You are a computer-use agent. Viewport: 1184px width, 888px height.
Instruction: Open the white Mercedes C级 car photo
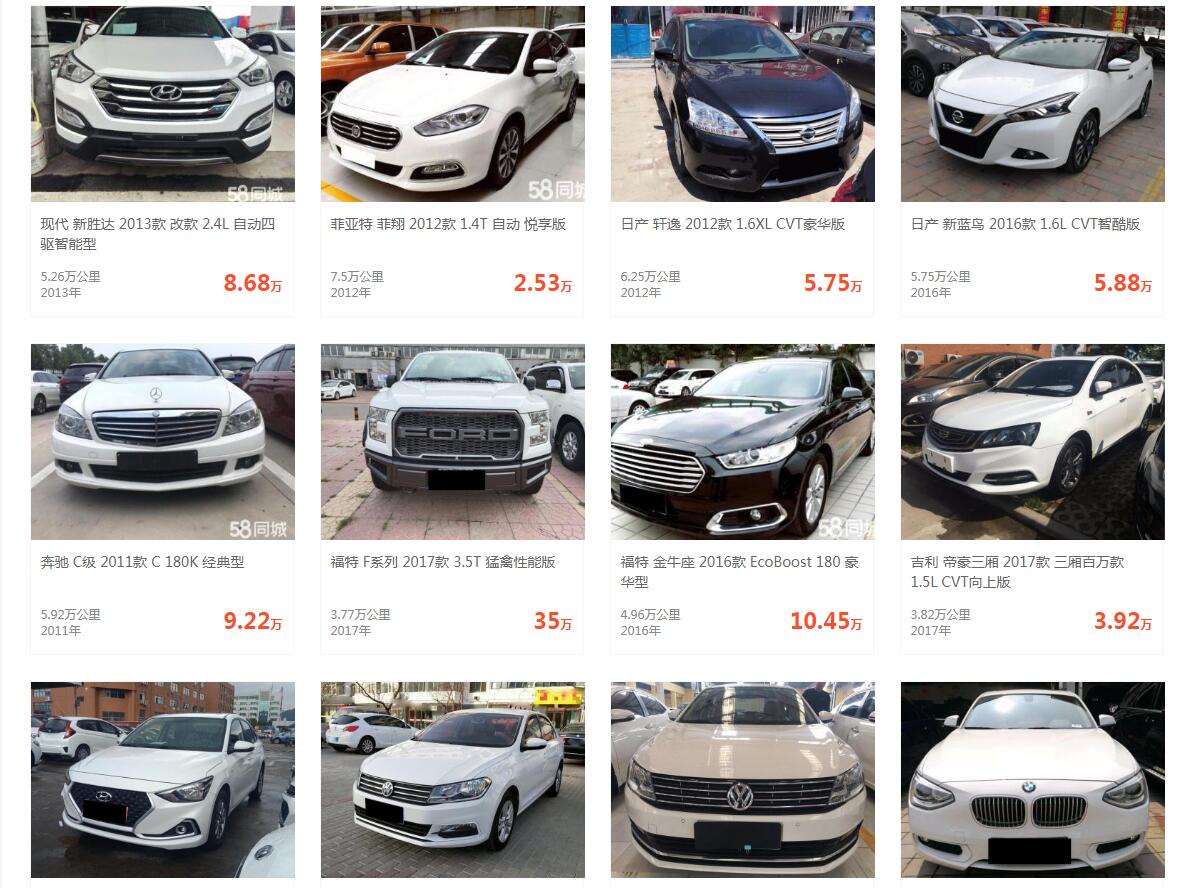(162, 442)
